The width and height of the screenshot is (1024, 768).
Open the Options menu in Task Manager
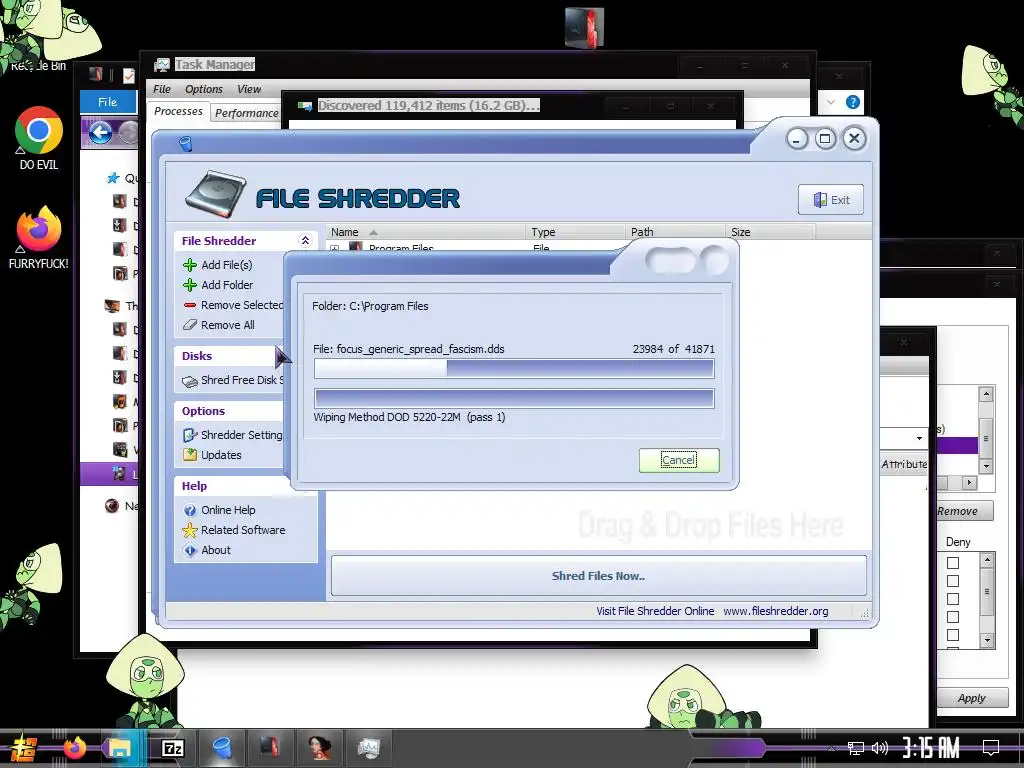(x=204, y=89)
